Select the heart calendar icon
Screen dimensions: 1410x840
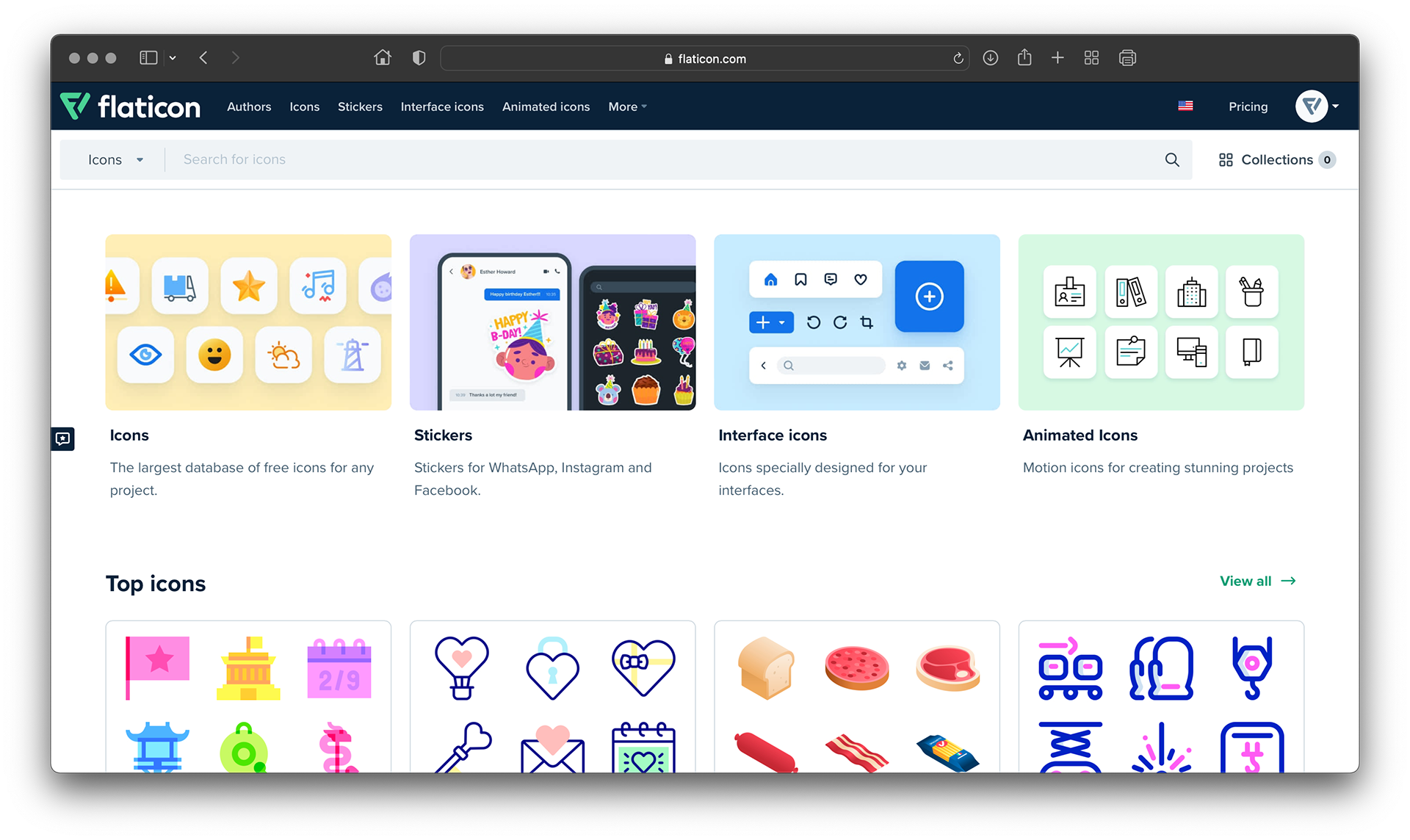pos(643,747)
